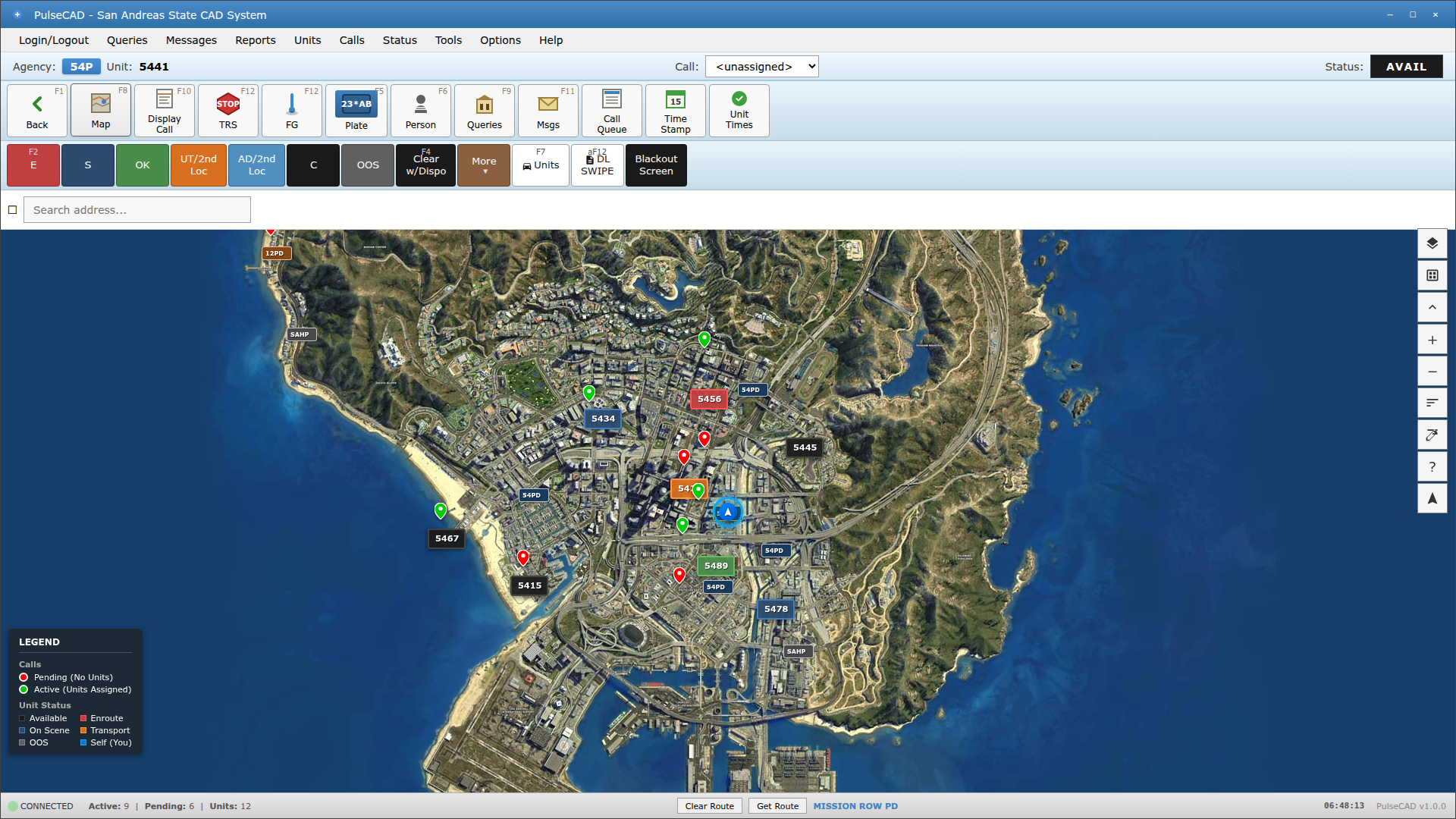Open the Reports menu
The height and width of the screenshot is (819, 1456).
(x=255, y=40)
